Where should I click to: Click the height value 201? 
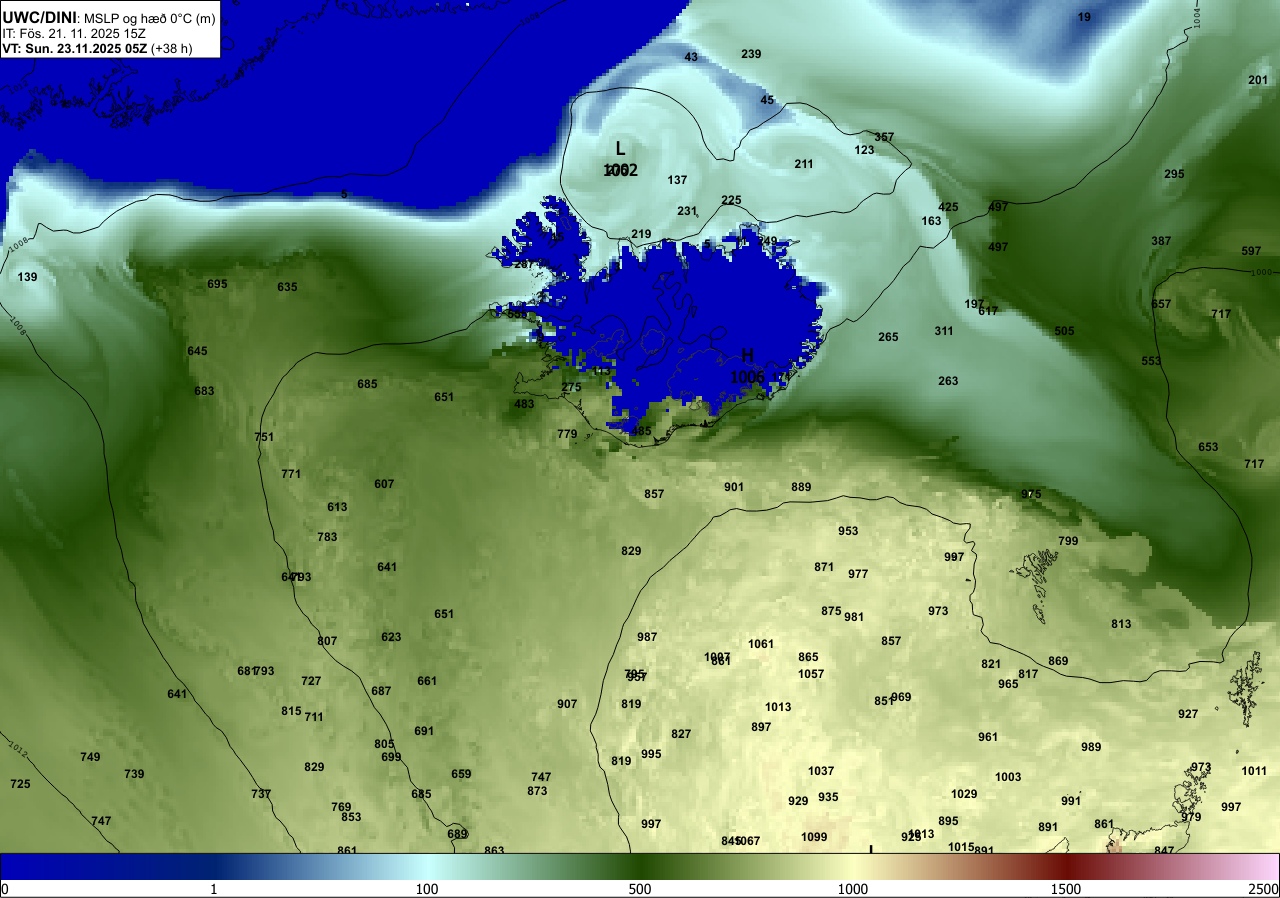pyautogui.click(x=1258, y=80)
